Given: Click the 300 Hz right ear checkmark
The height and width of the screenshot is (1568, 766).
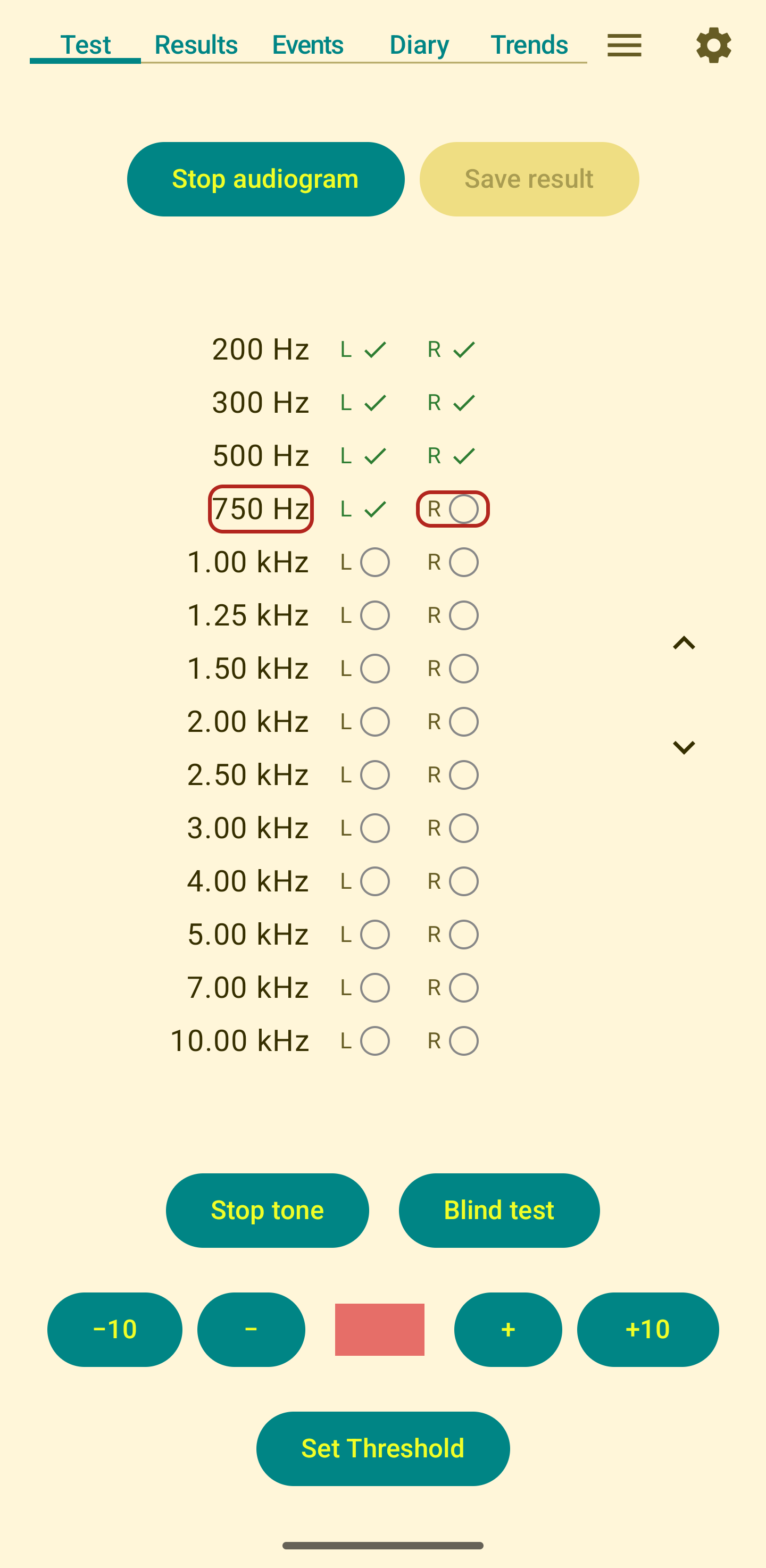Looking at the screenshot, I should [464, 402].
